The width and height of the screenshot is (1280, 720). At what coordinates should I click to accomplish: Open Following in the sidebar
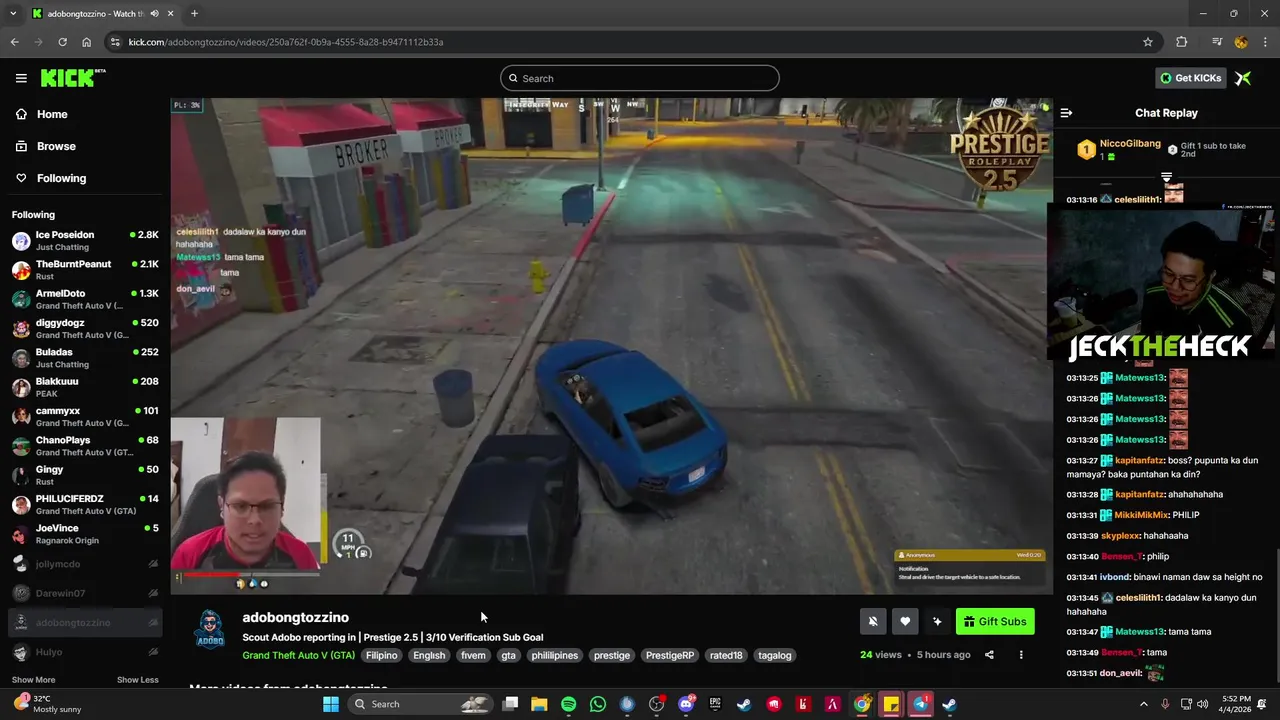coord(61,178)
